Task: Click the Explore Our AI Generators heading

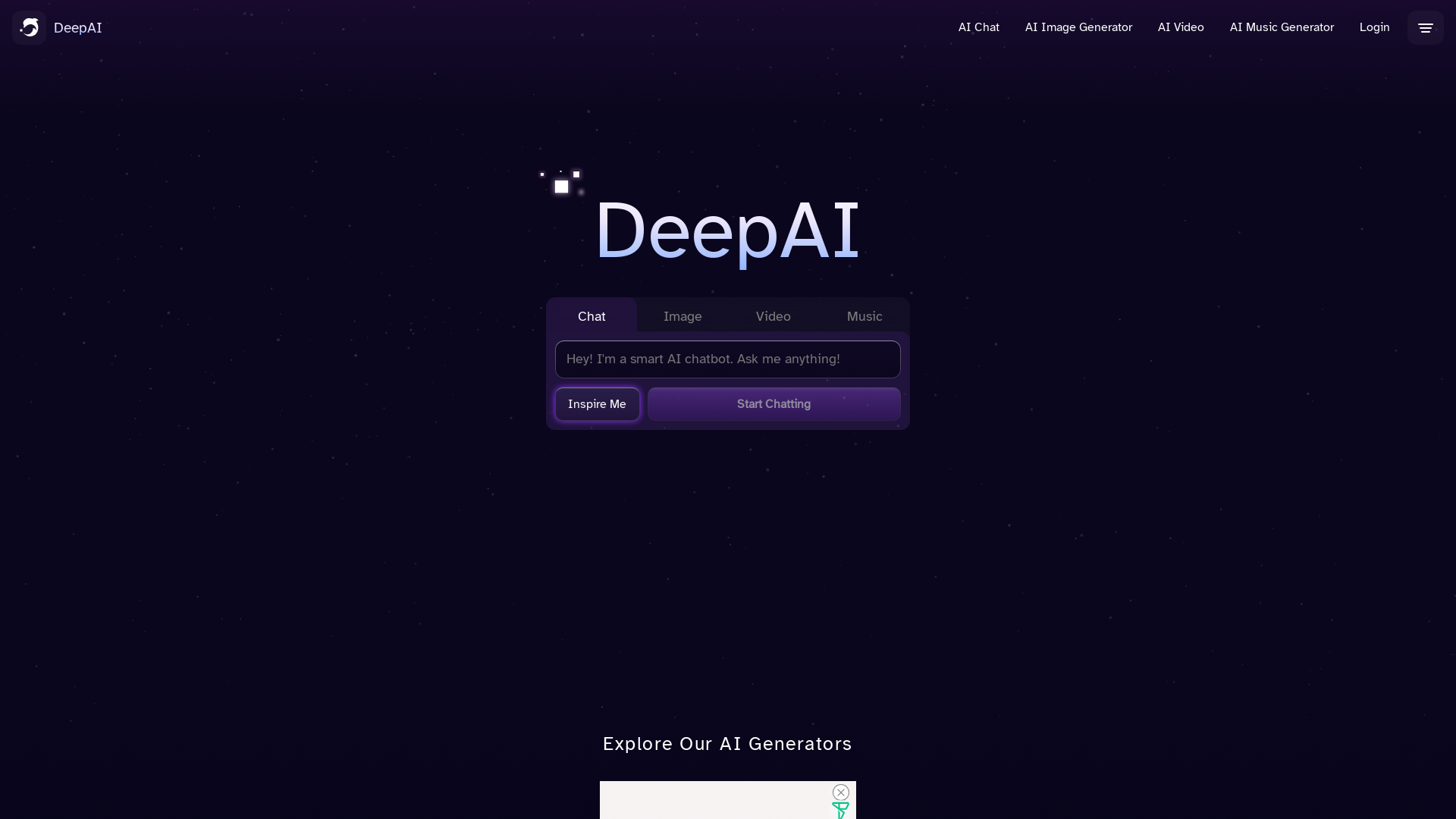Action: [727, 744]
